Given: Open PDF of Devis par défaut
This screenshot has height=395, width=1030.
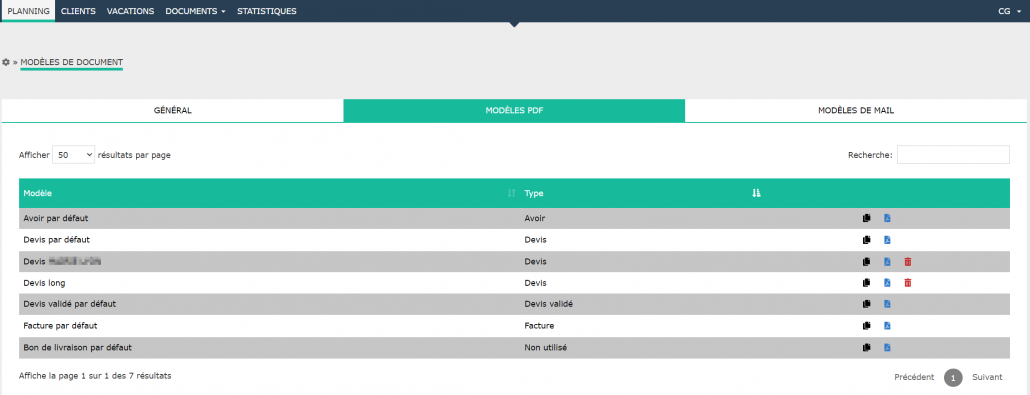Looking at the screenshot, I should (887, 240).
